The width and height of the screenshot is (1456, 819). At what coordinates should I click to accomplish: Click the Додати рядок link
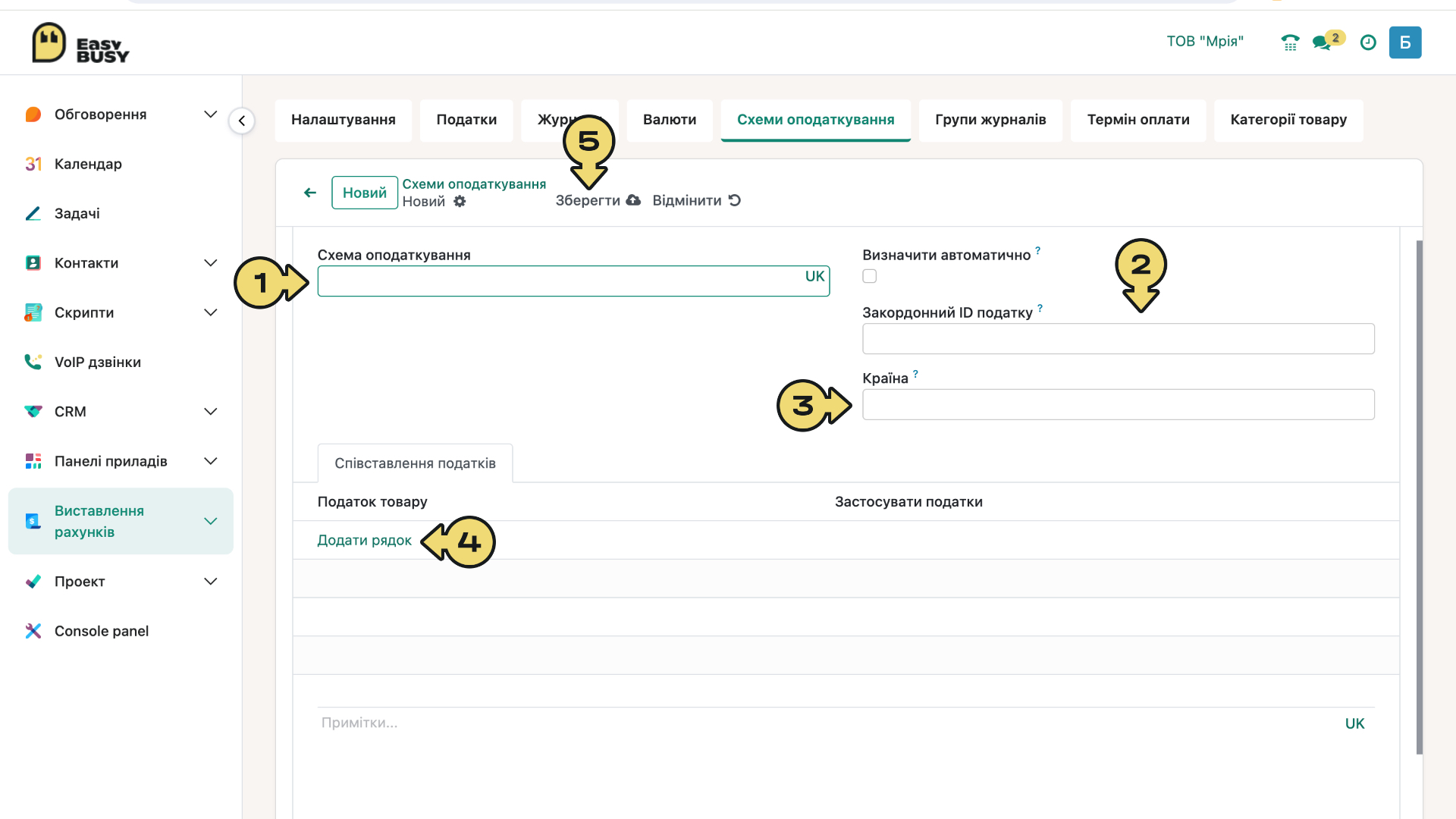pos(364,540)
